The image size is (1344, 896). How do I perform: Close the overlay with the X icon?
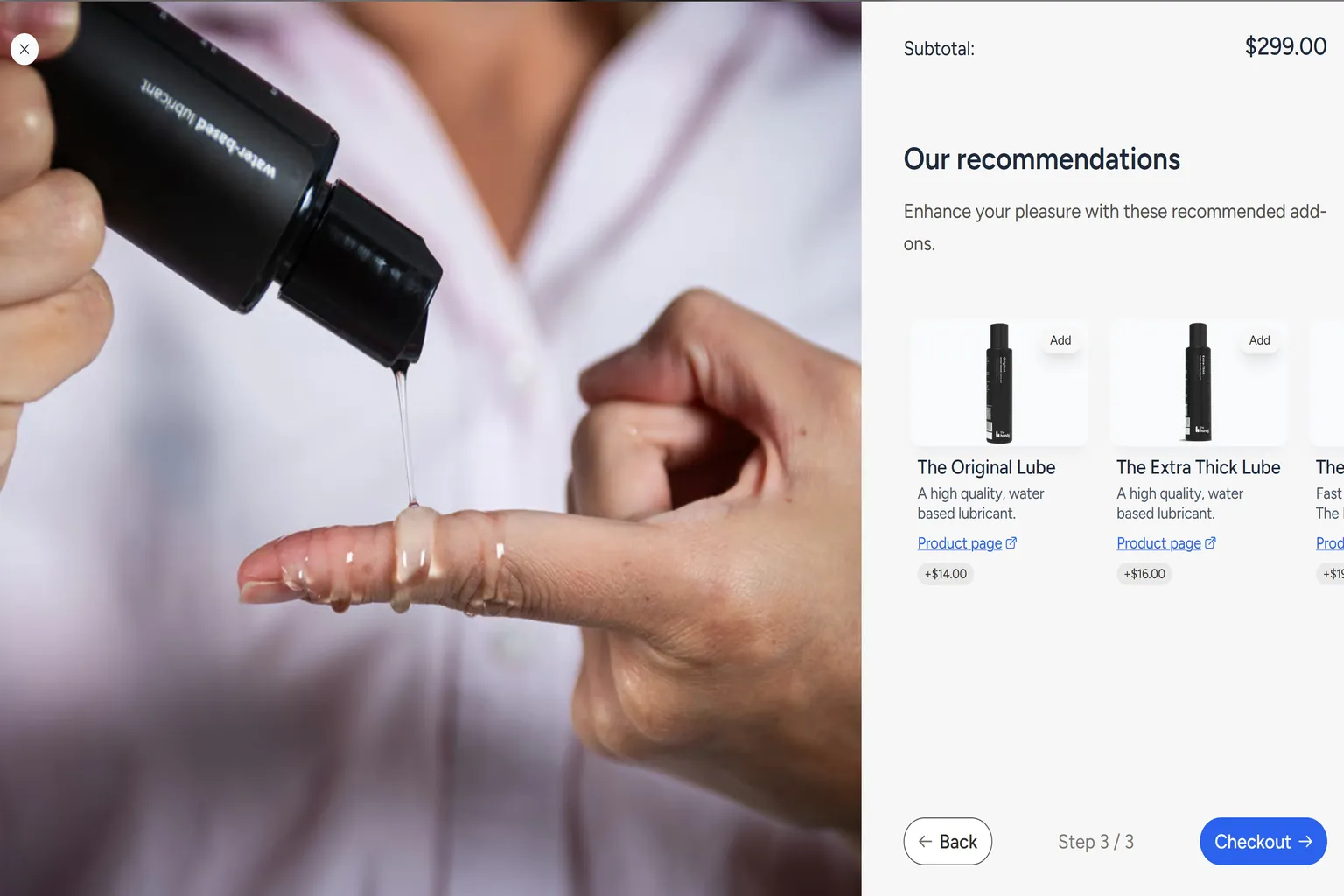tap(24, 49)
